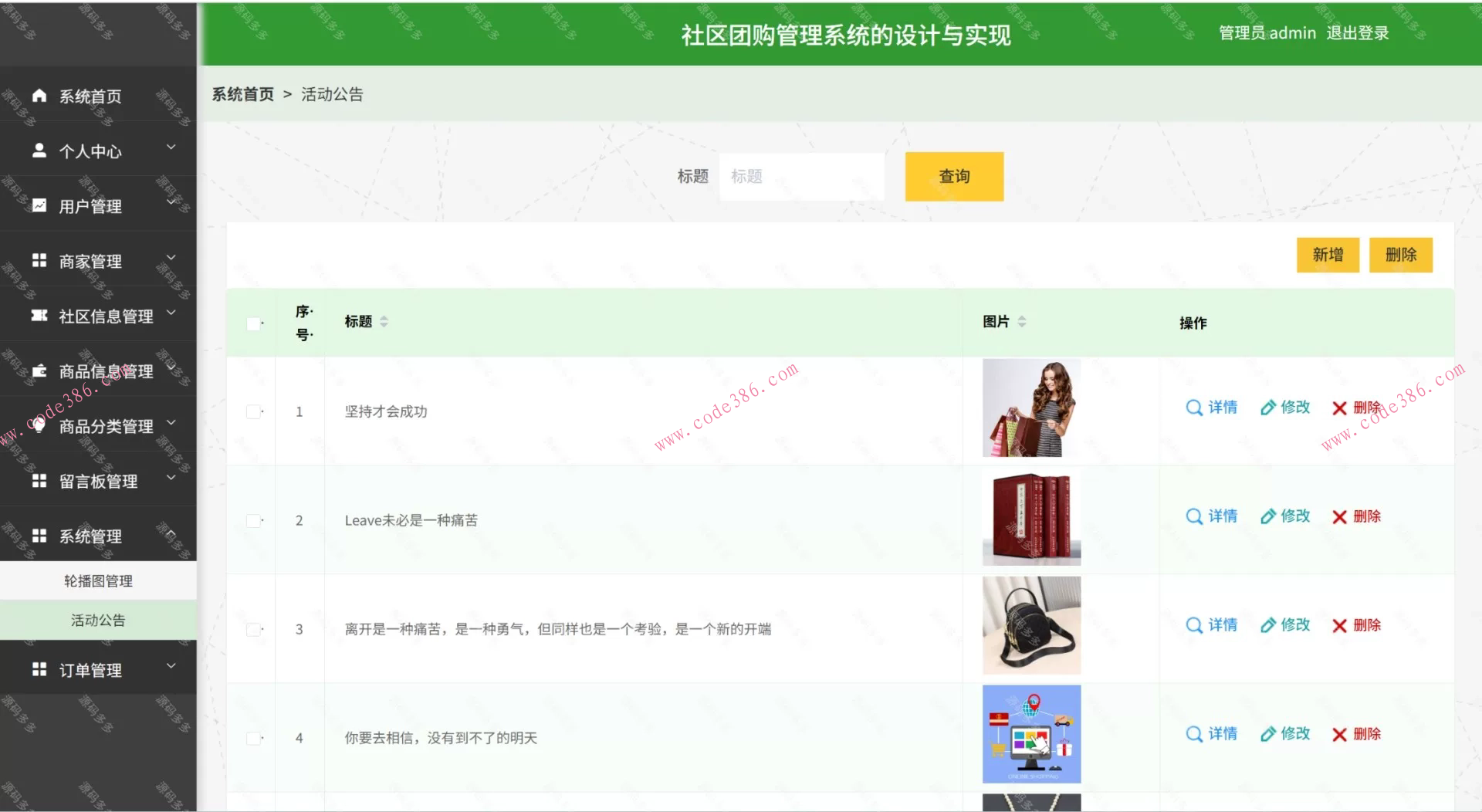Click the person icon beside 个人中心
1482x812 pixels.
coord(39,151)
